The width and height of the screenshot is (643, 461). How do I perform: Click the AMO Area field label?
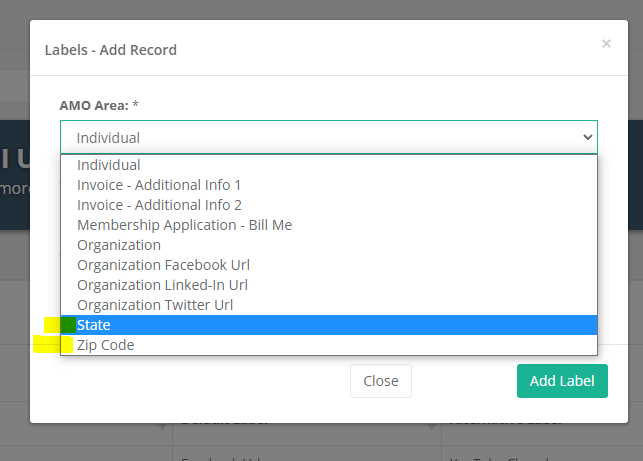click(99, 104)
